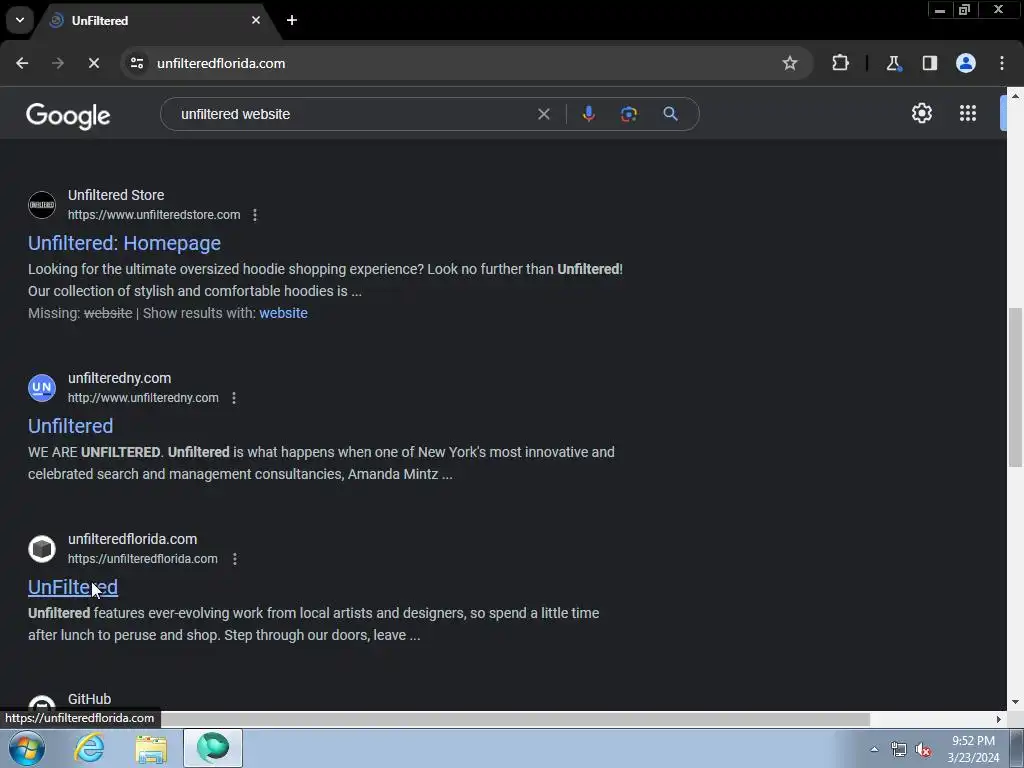Open the Chrome three-dot menu

(x=1002, y=63)
